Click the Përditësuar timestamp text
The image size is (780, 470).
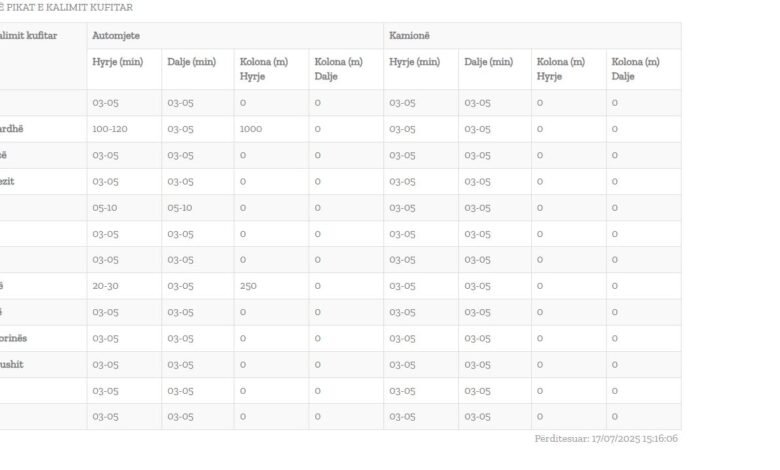[606, 439]
